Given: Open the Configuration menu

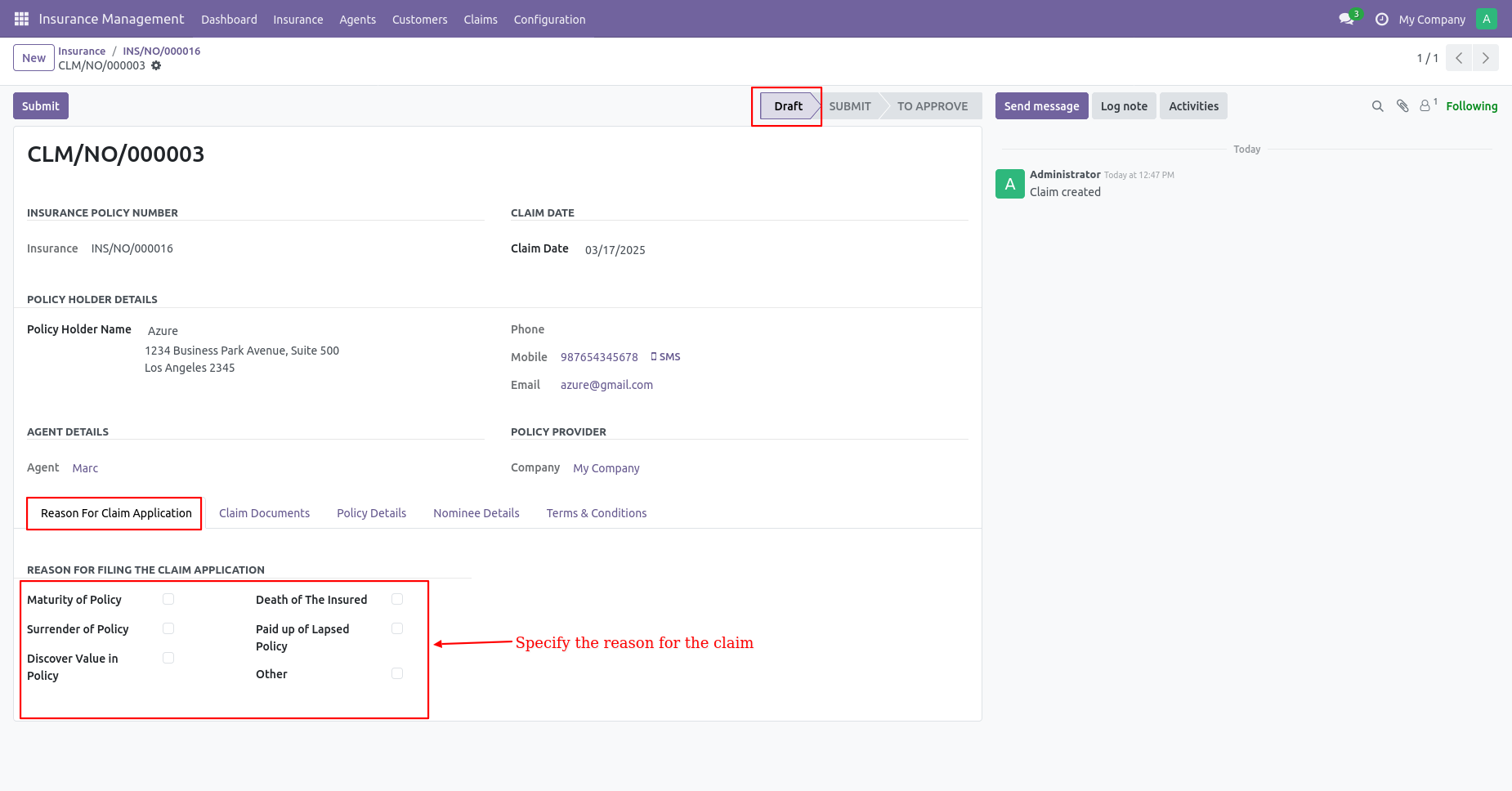Looking at the screenshot, I should 549,20.
